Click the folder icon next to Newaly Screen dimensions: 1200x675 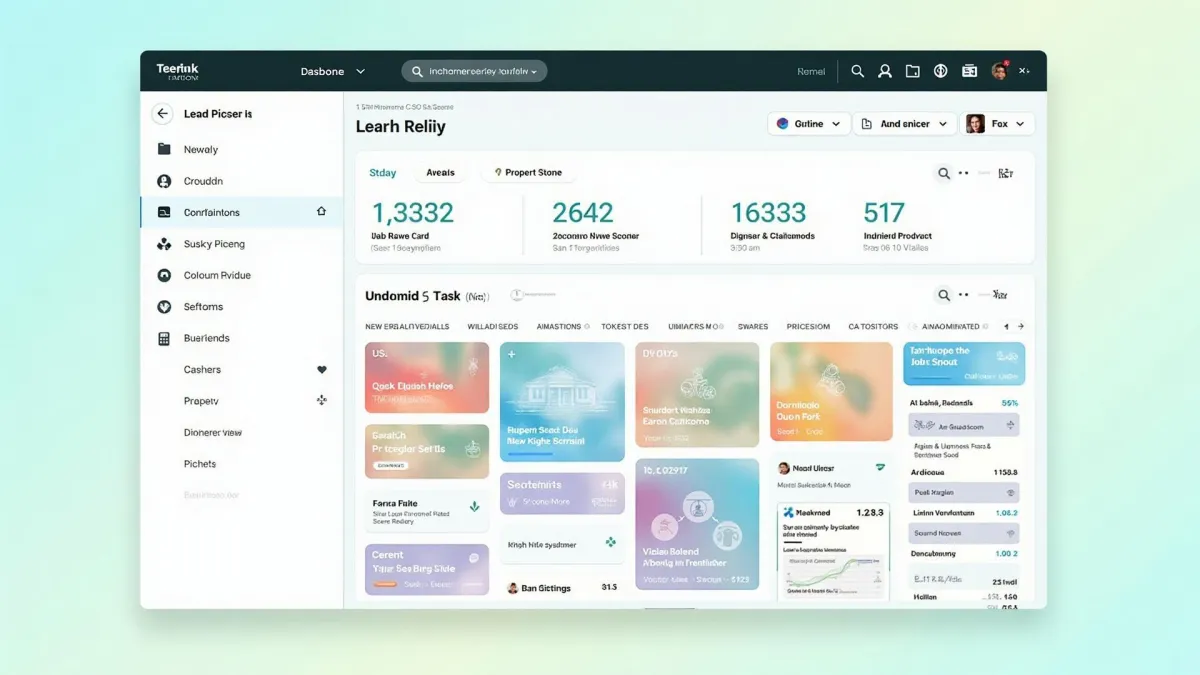pyautogui.click(x=164, y=149)
